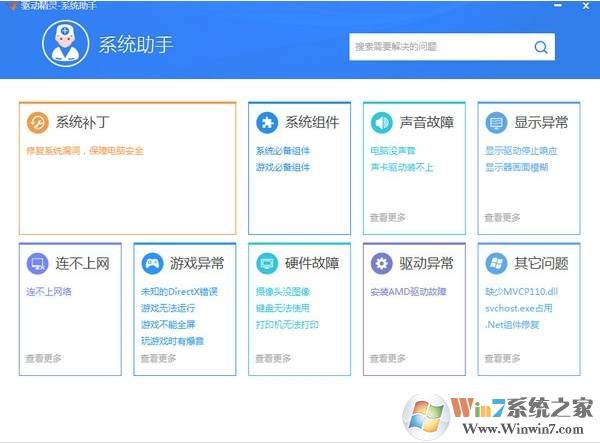Click the puzzle piece 系统组件 icon
The width and height of the screenshot is (600, 443).
(267, 123)
